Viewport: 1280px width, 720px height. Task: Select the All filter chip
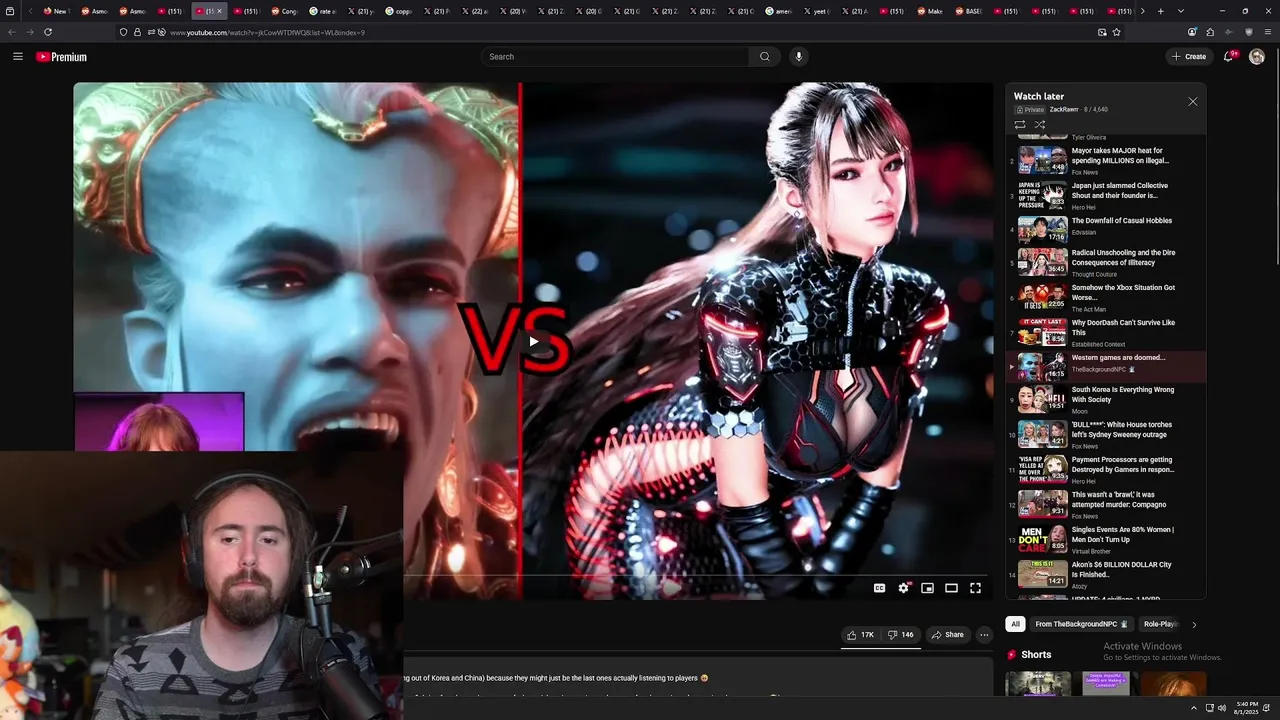1015,624
